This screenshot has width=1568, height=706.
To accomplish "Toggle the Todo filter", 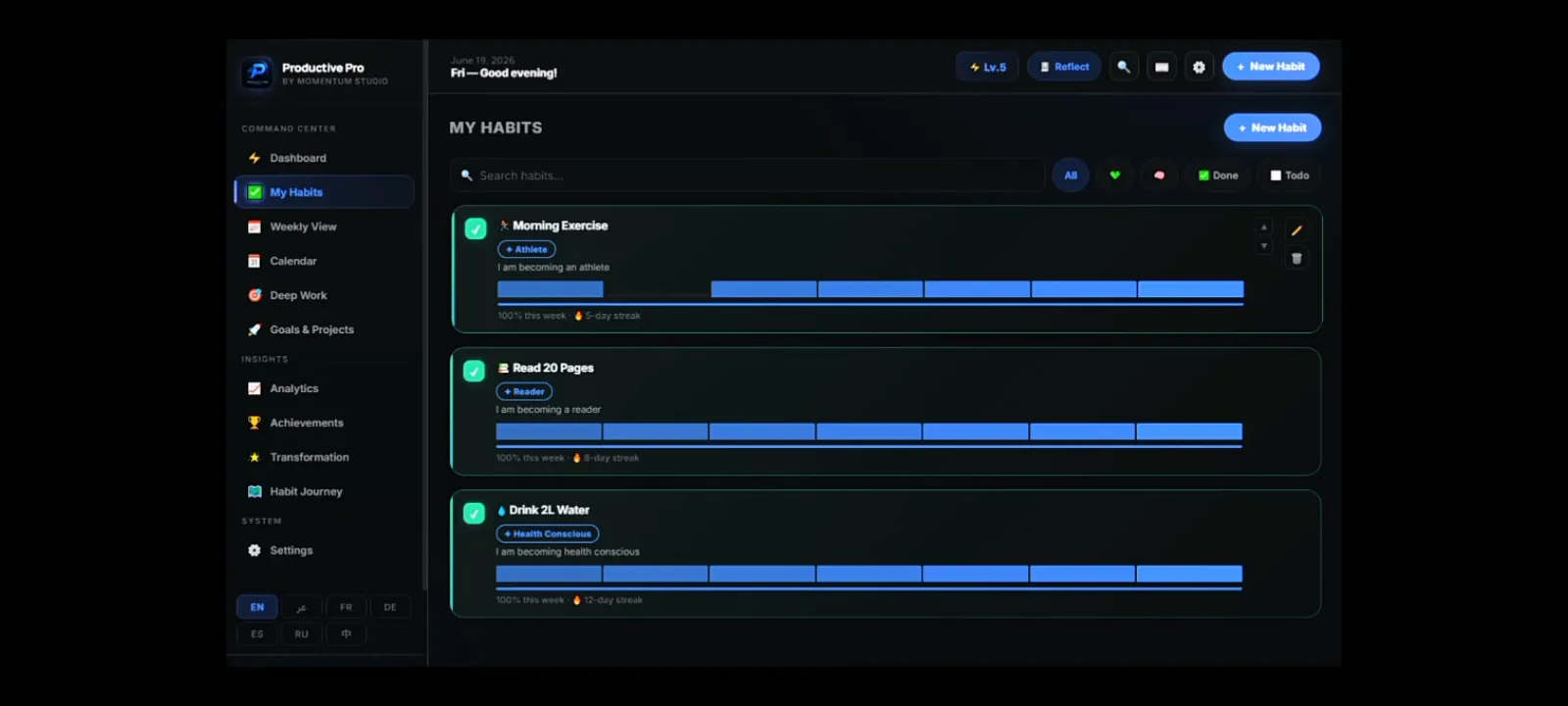I will 1290,176.
